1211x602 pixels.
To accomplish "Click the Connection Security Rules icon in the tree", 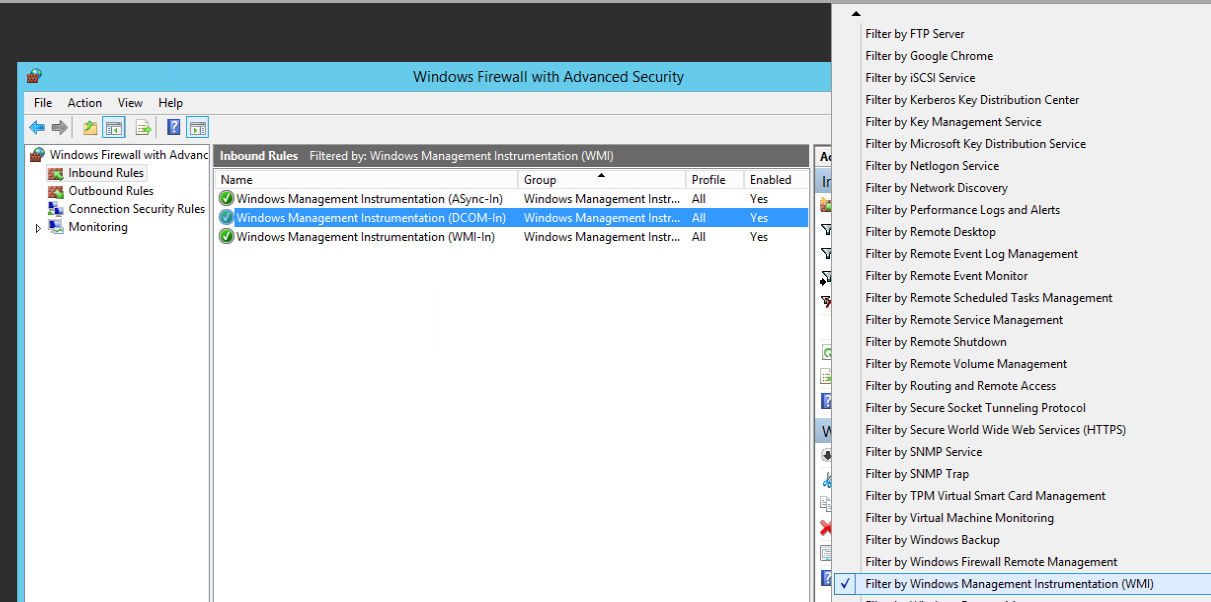I will pos(56,209).
